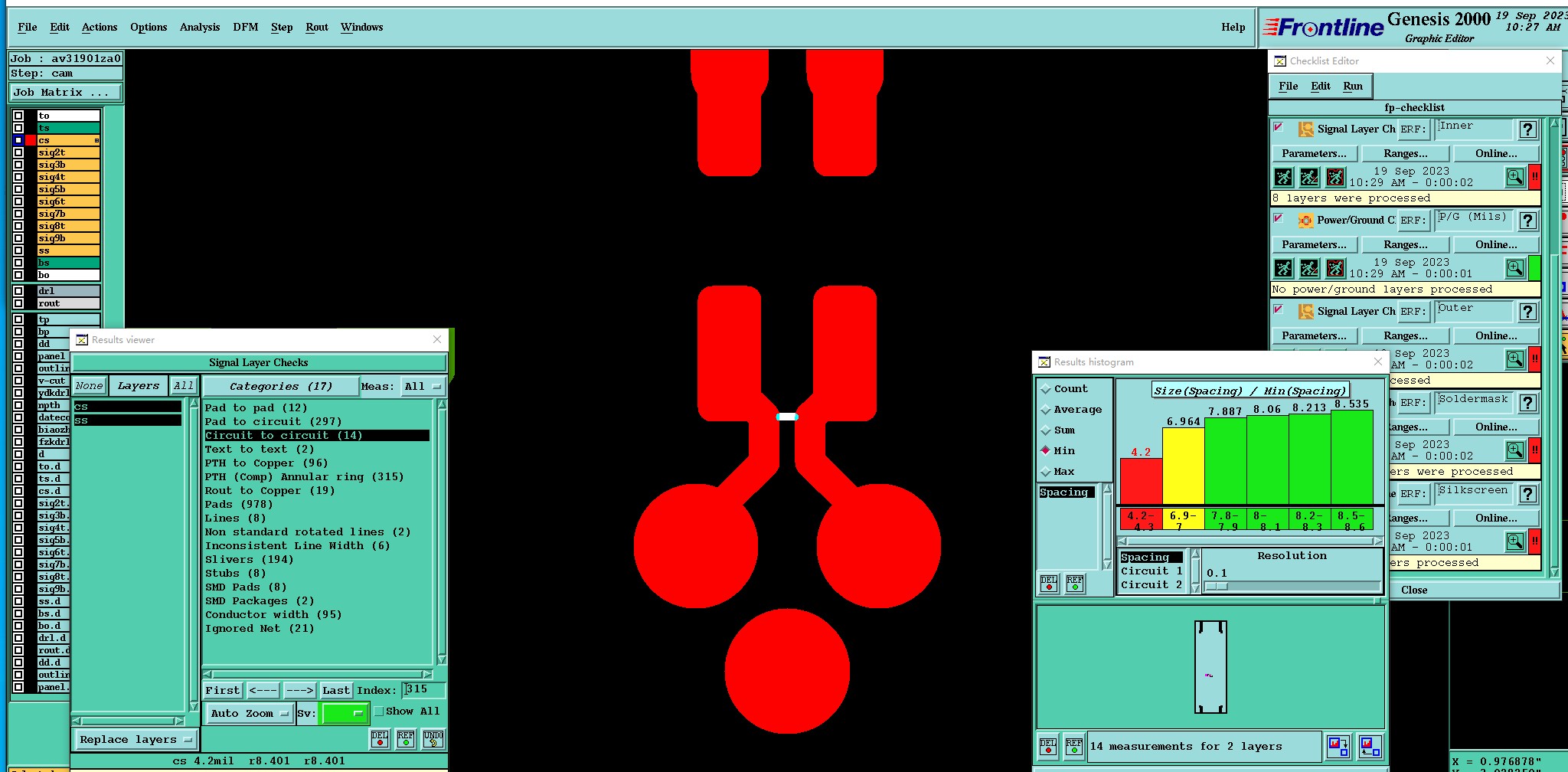Open help for Outer Signal Layer check
Screen dimensions: 1568x772
click(1528, 312)
